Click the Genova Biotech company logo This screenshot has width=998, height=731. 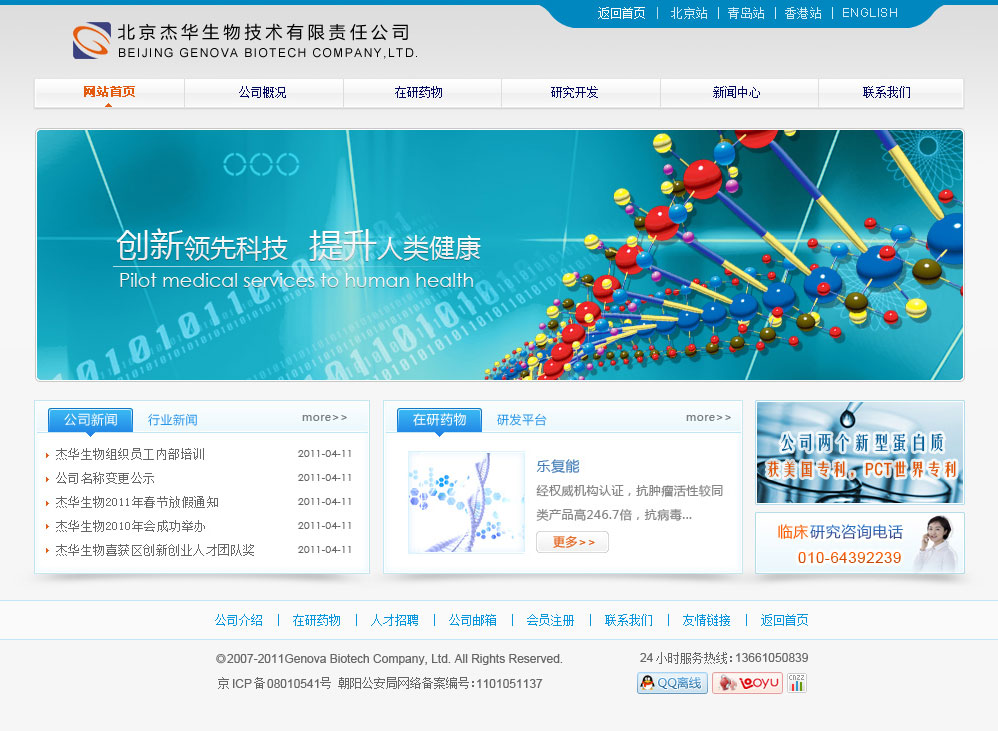[92, 41]
